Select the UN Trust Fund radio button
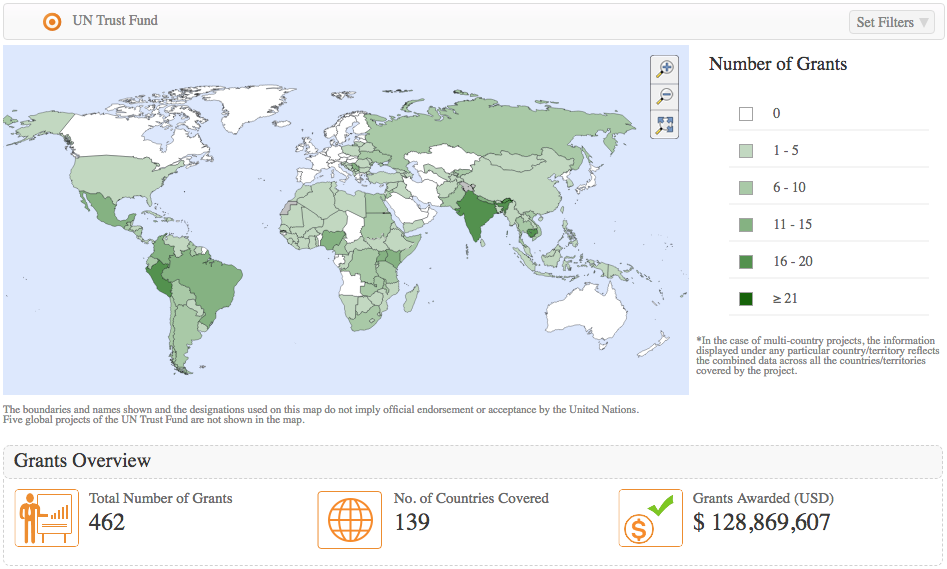Image resolution: width=947 pixels, height=569 pixels. pos(52,21)
